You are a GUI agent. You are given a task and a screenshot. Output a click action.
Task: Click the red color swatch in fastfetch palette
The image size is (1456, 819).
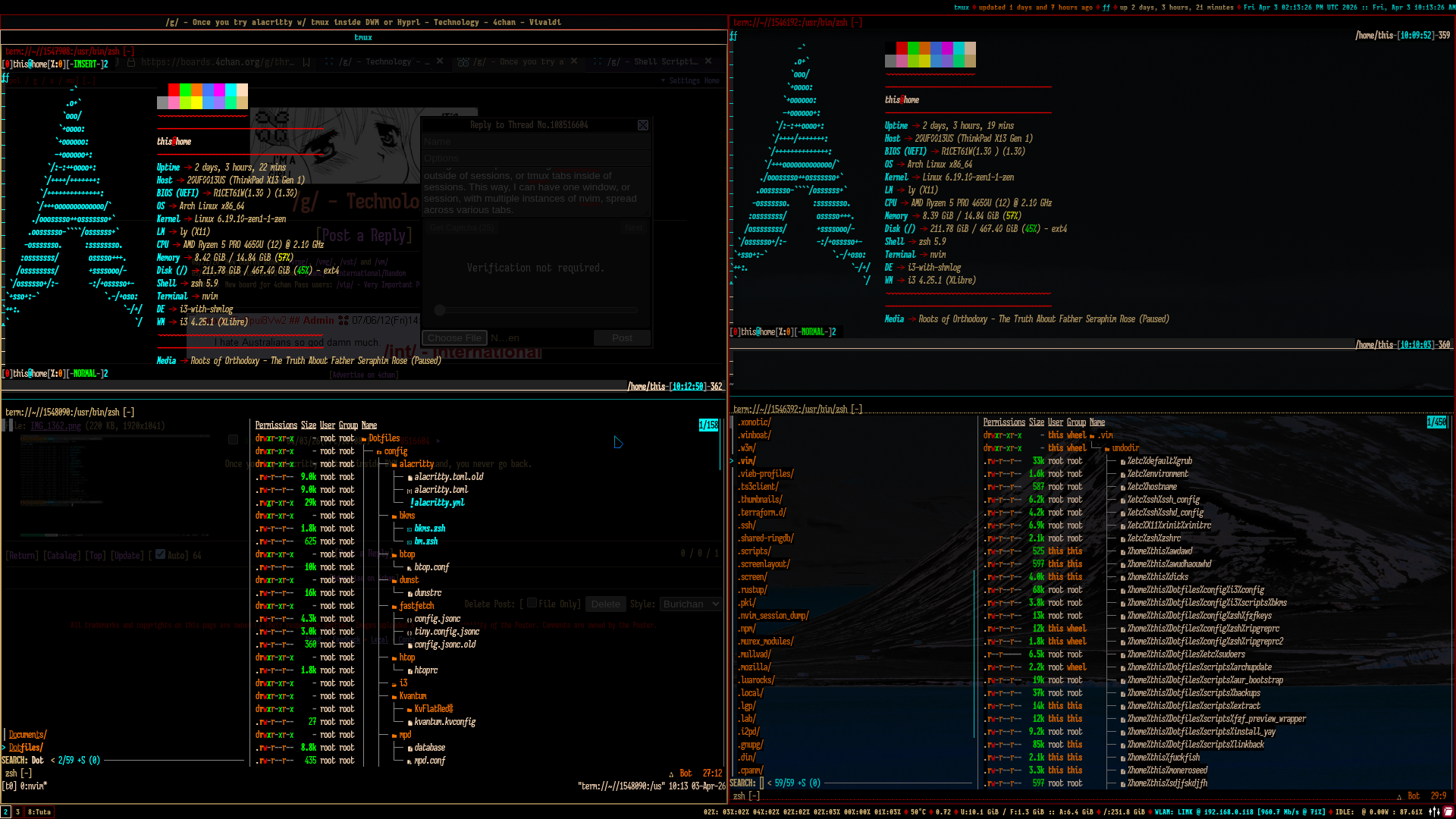pyautogui.click(x=174, y=90)
